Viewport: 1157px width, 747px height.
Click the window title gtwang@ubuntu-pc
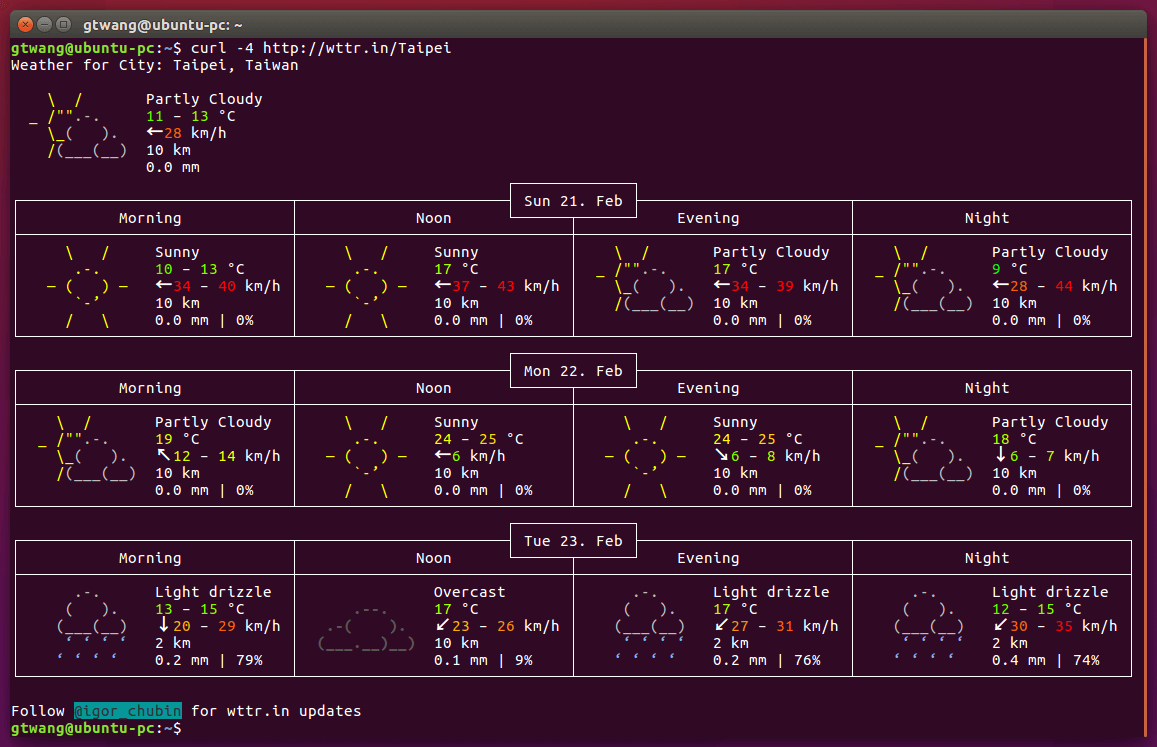point(162,24)
